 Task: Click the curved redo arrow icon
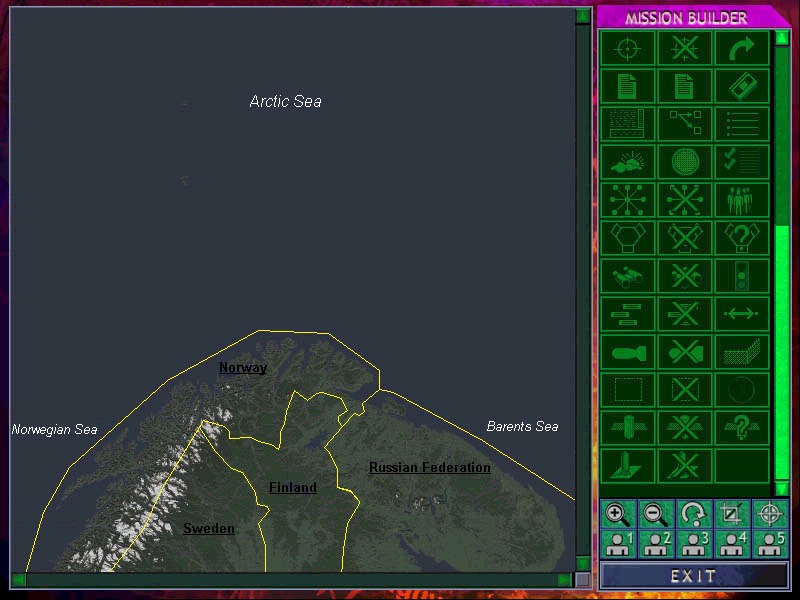[742, 48]
